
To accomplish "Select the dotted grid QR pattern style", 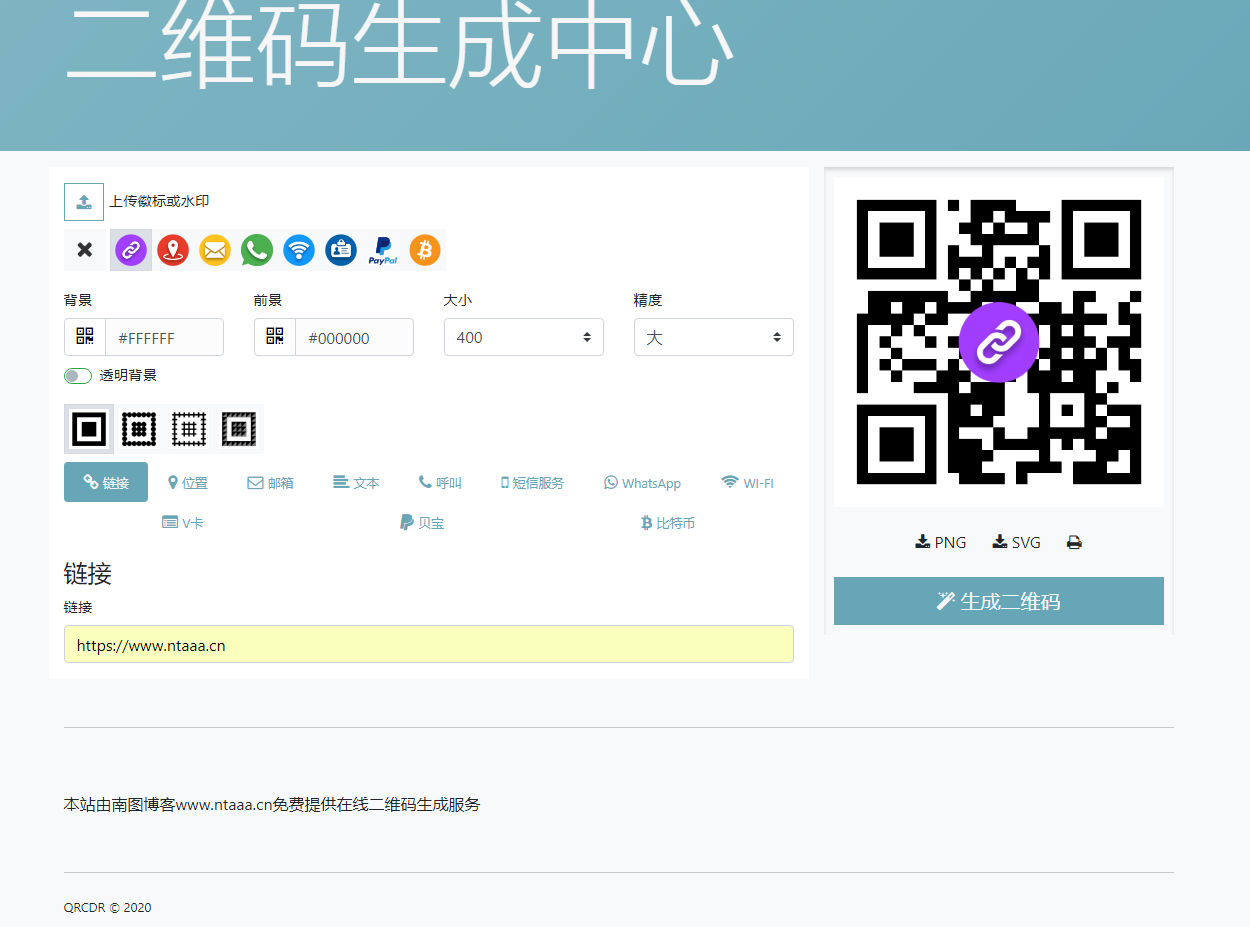I will (x=189, y=428).
